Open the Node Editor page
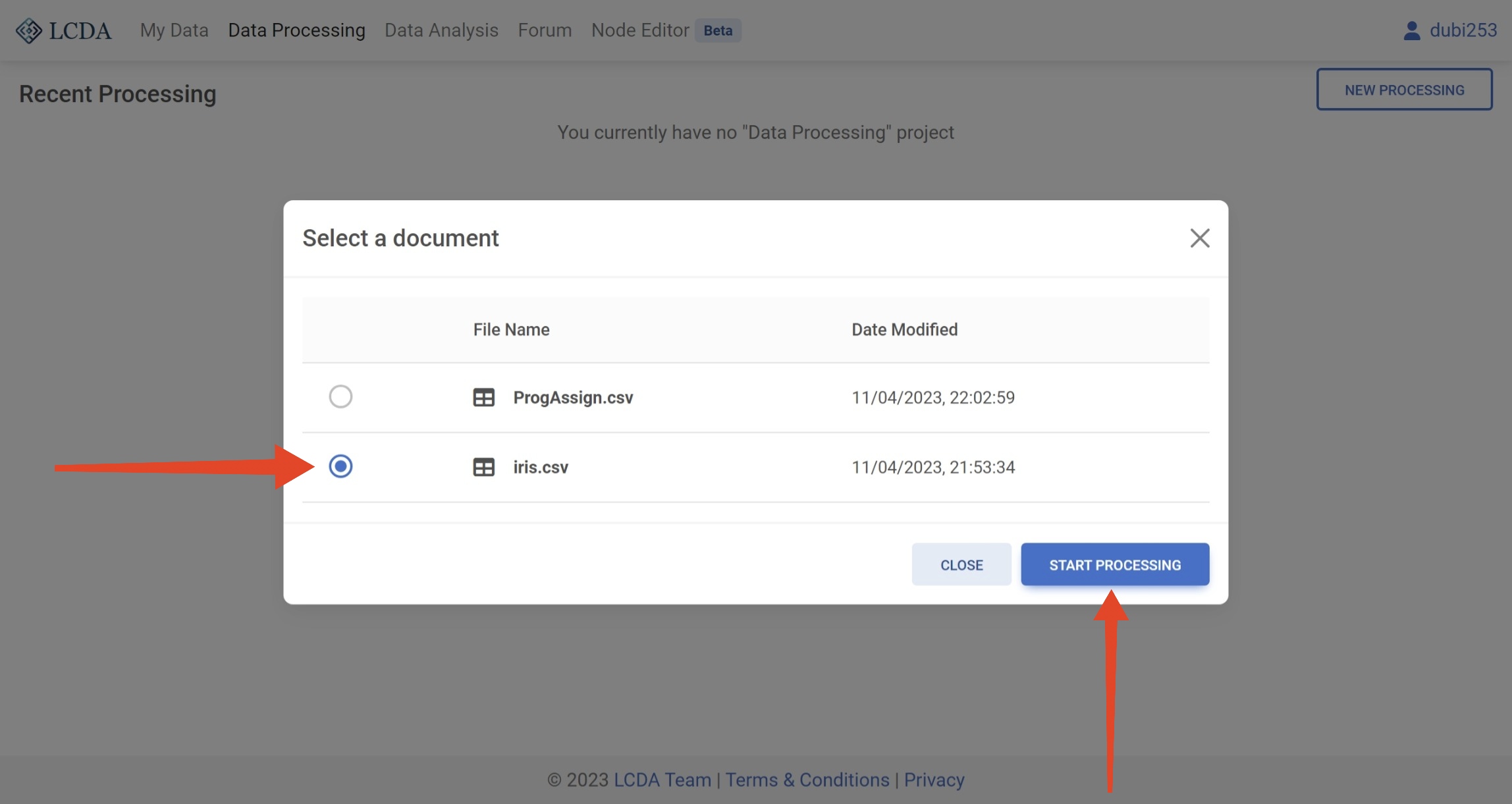 [639, 30]
